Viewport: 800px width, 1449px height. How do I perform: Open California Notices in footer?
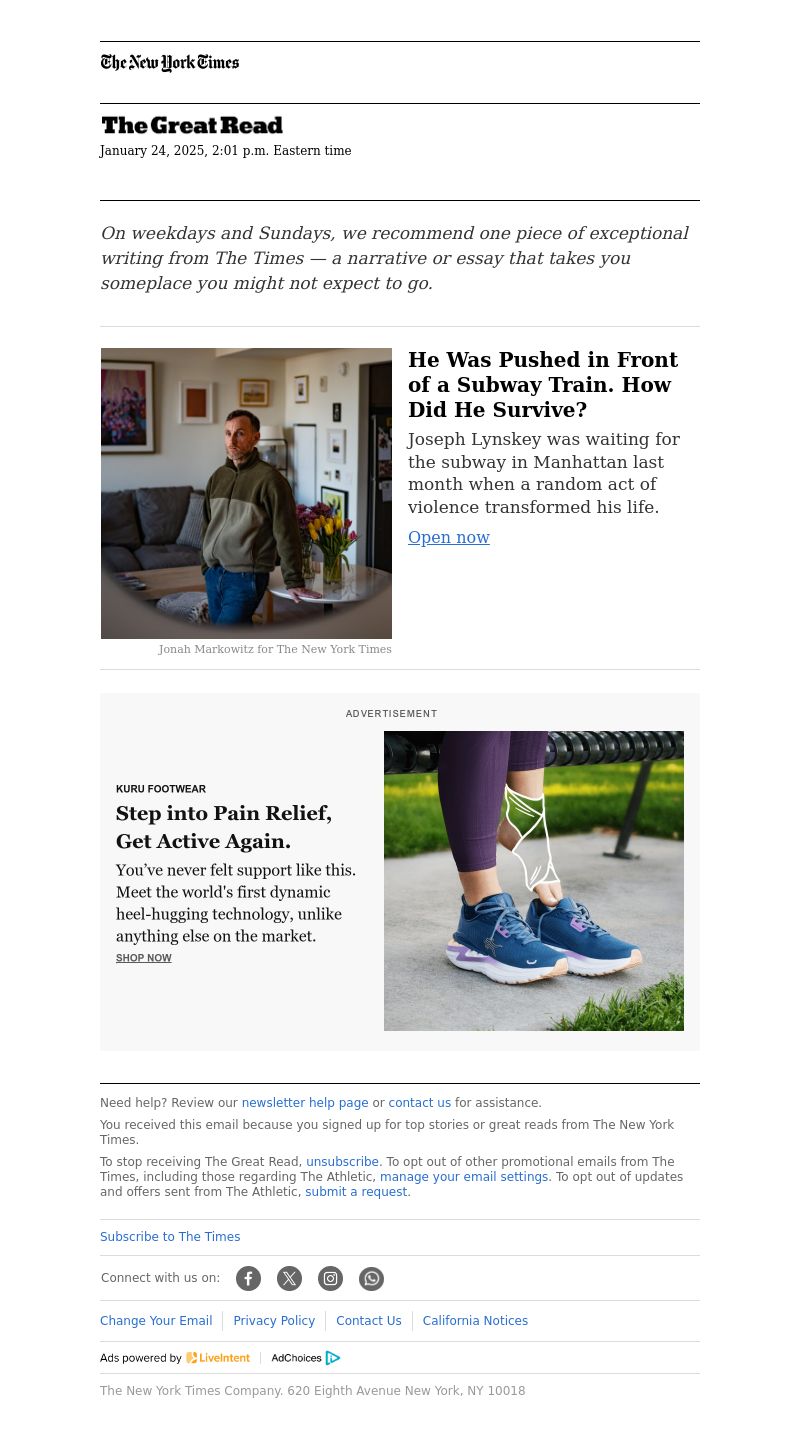point(475,1321)
